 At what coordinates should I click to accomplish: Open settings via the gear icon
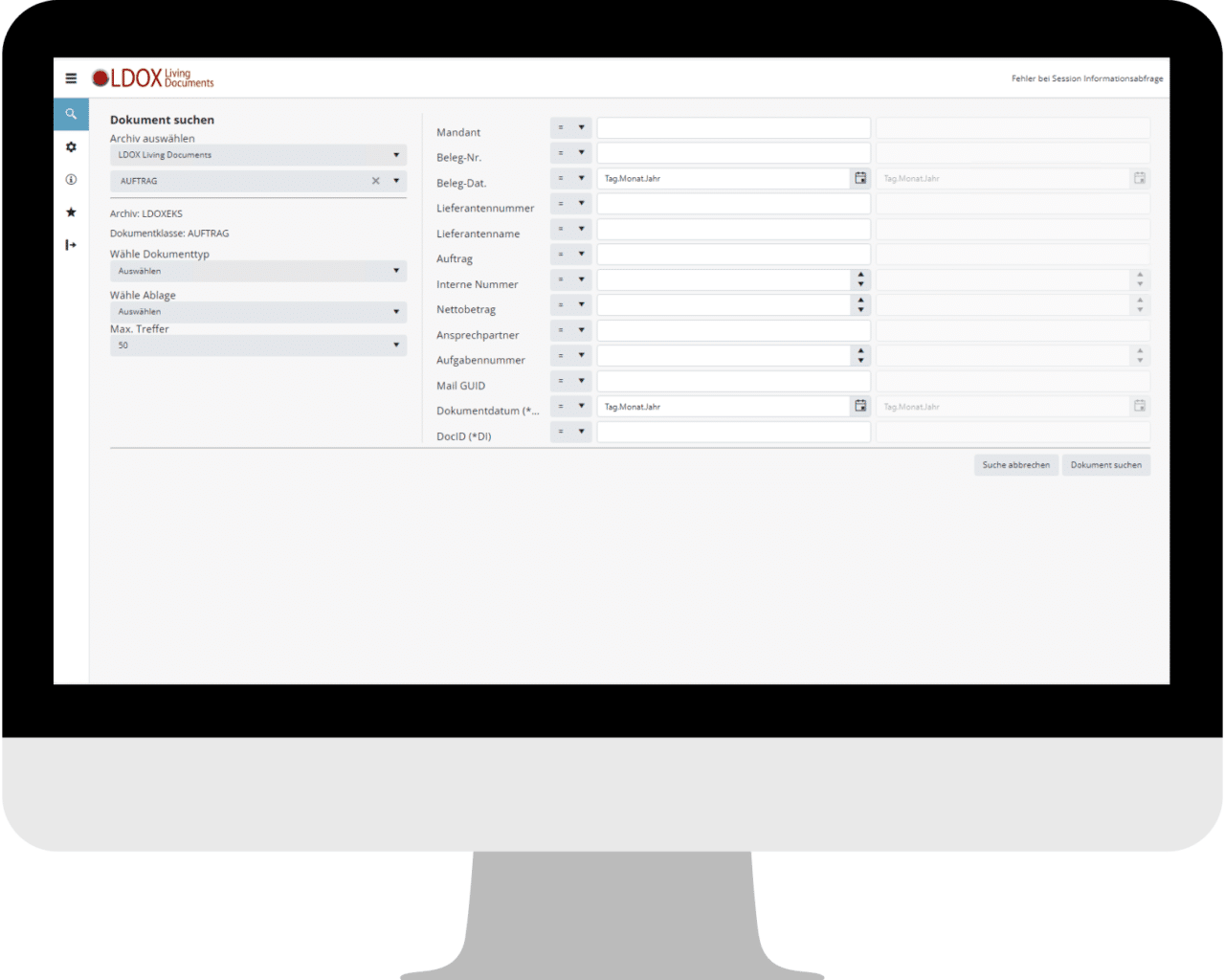click(70, 147)
